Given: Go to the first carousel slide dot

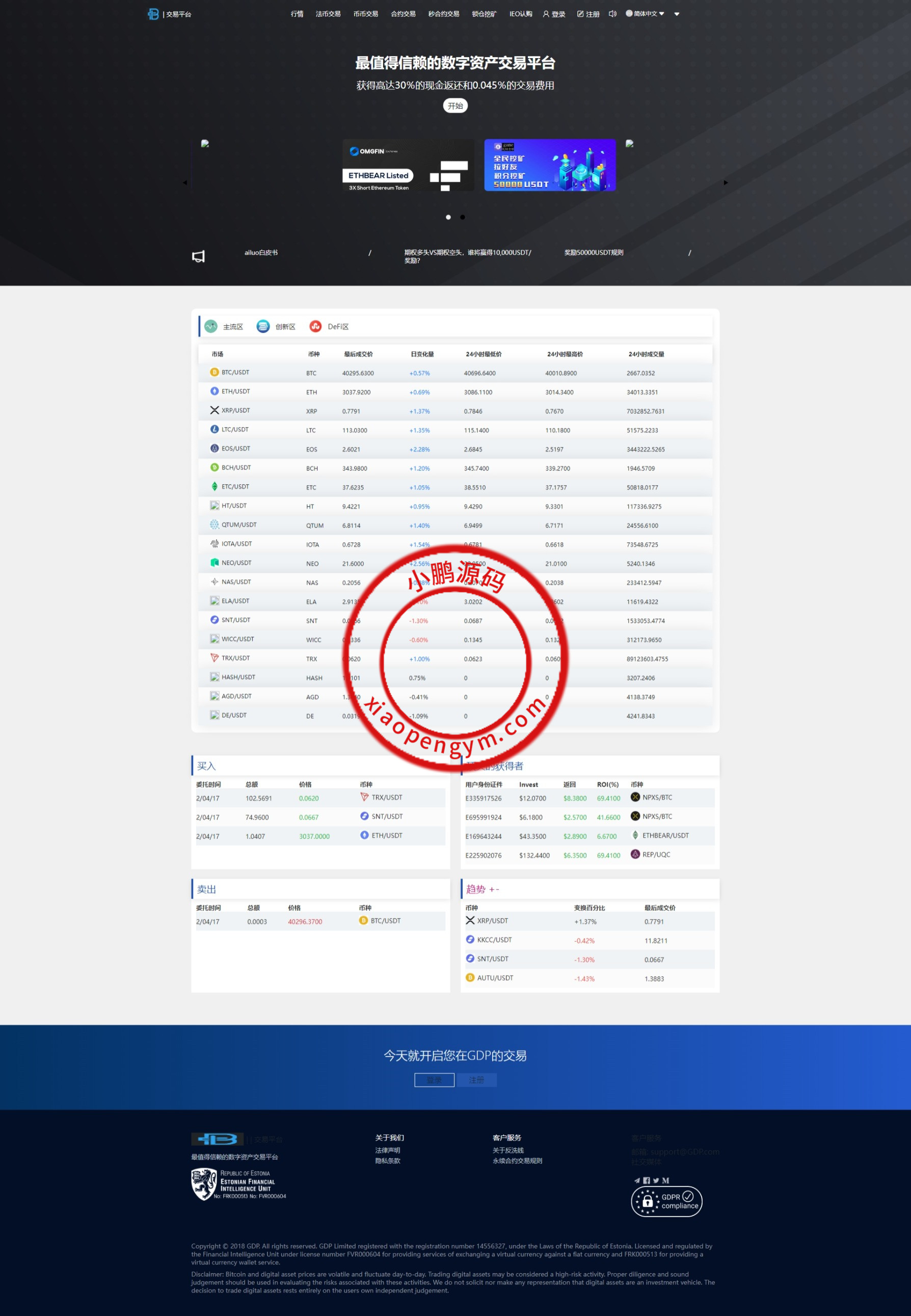Looking at the screenshot, I should coord(448,217).
